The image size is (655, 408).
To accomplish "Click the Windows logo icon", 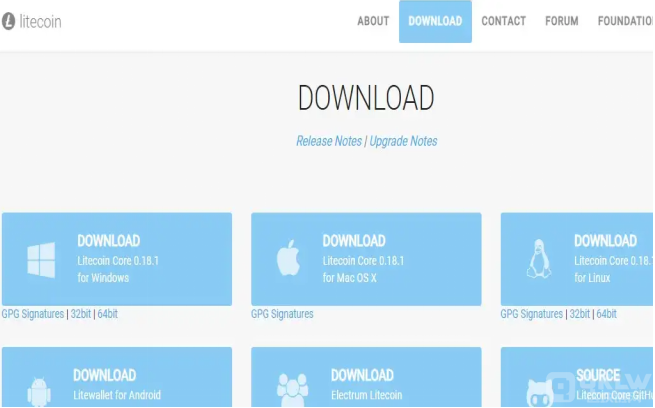I will point(41,260).
